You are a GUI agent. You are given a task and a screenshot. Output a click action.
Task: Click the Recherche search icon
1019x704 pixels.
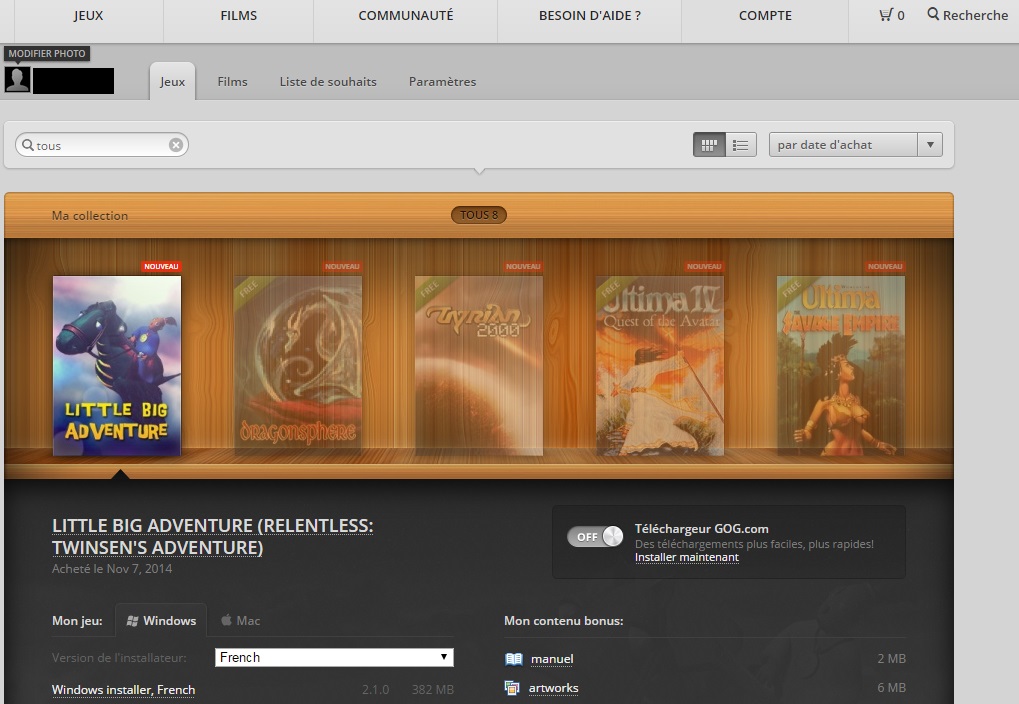point(933,15)
